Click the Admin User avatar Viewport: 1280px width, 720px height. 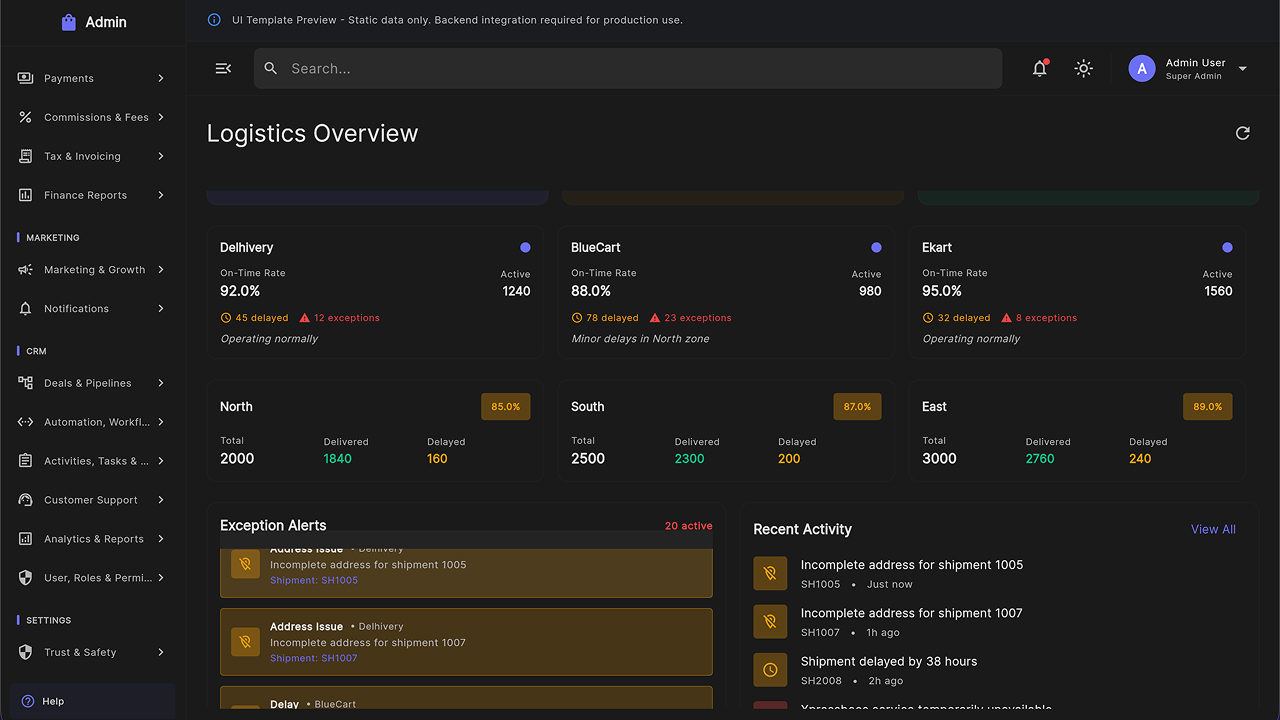(1142, 68)
